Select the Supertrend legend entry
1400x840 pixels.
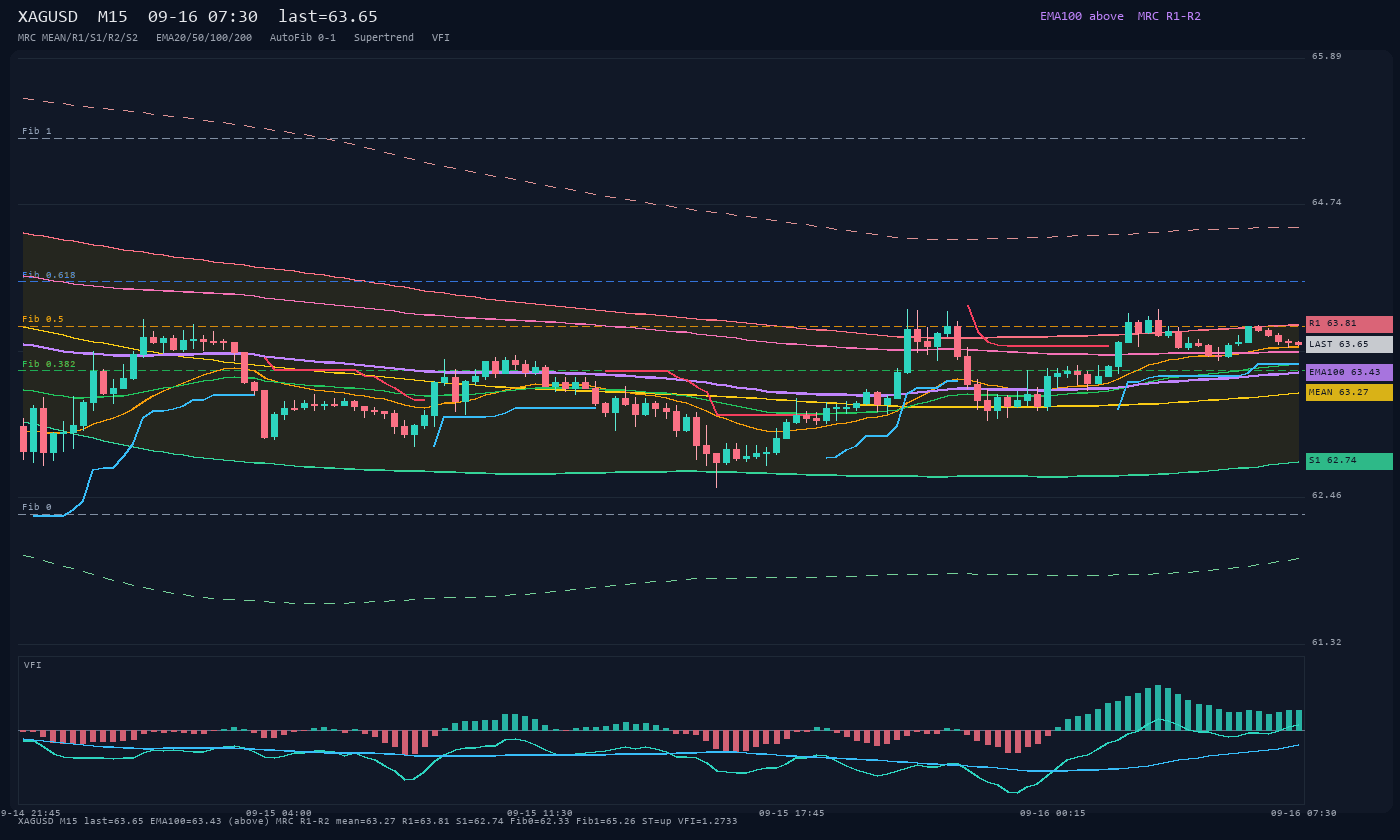(x=384, y=38)
